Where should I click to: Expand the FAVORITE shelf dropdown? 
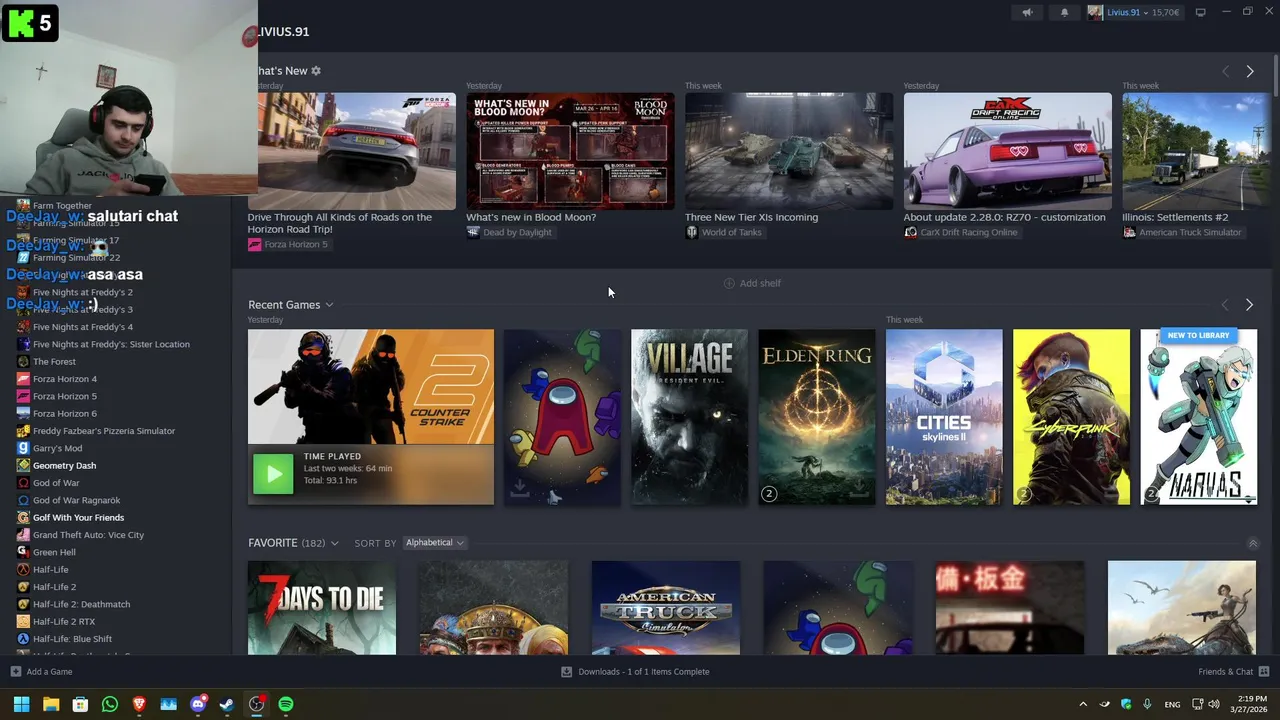(x=334, y=543)
